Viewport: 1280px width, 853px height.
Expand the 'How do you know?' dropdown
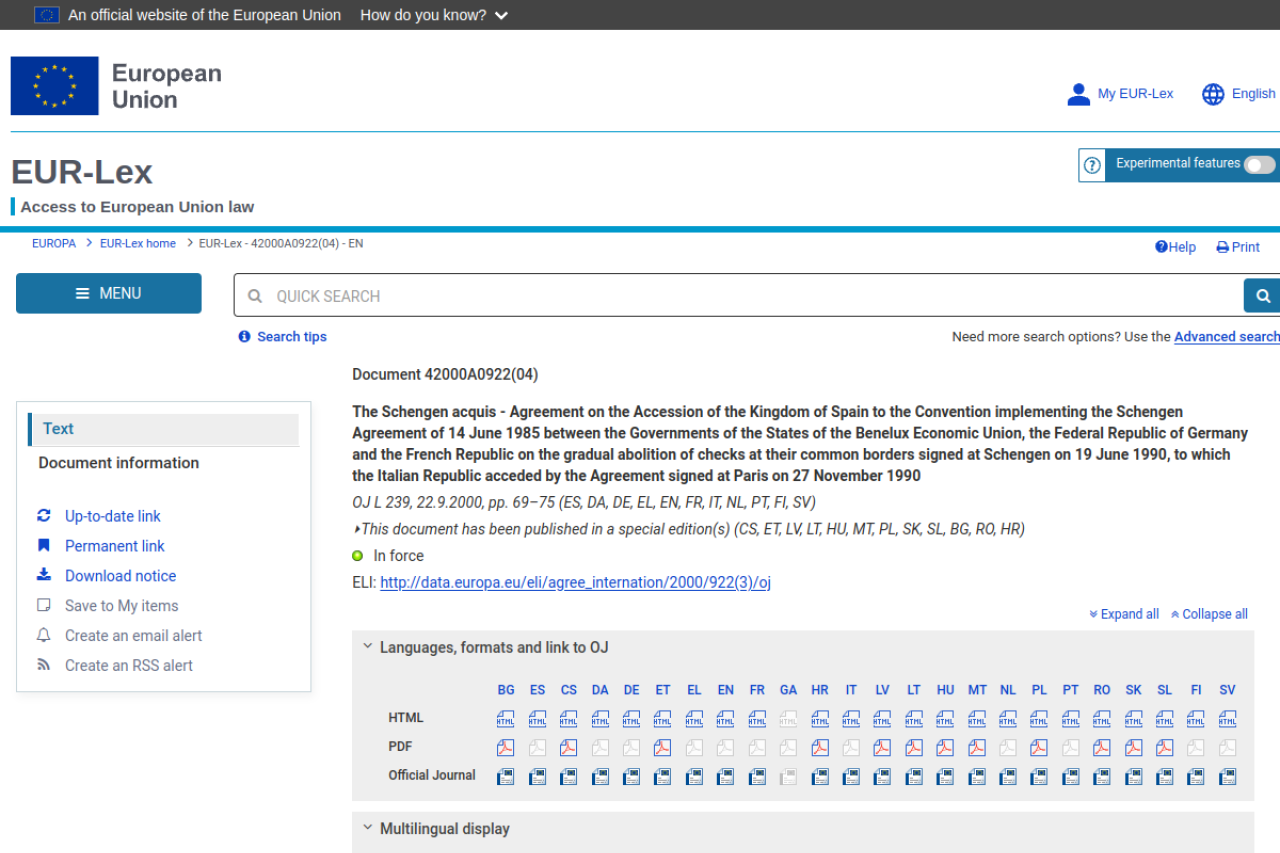click(x=434, y=15)
